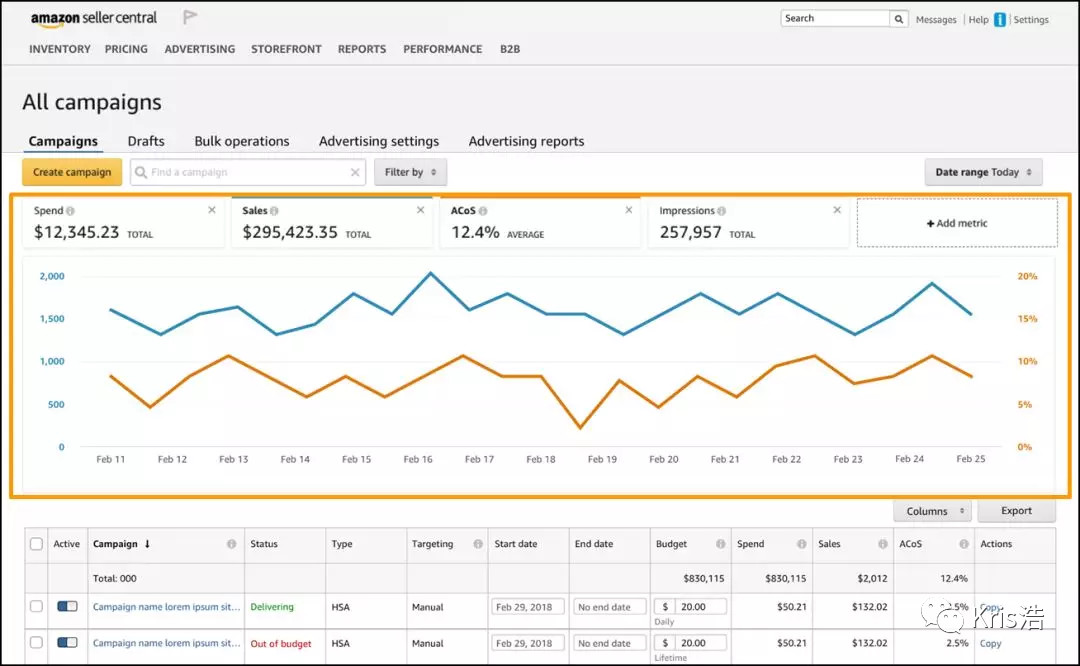Click info icon in Budget column header

click(x=720, y=544)
